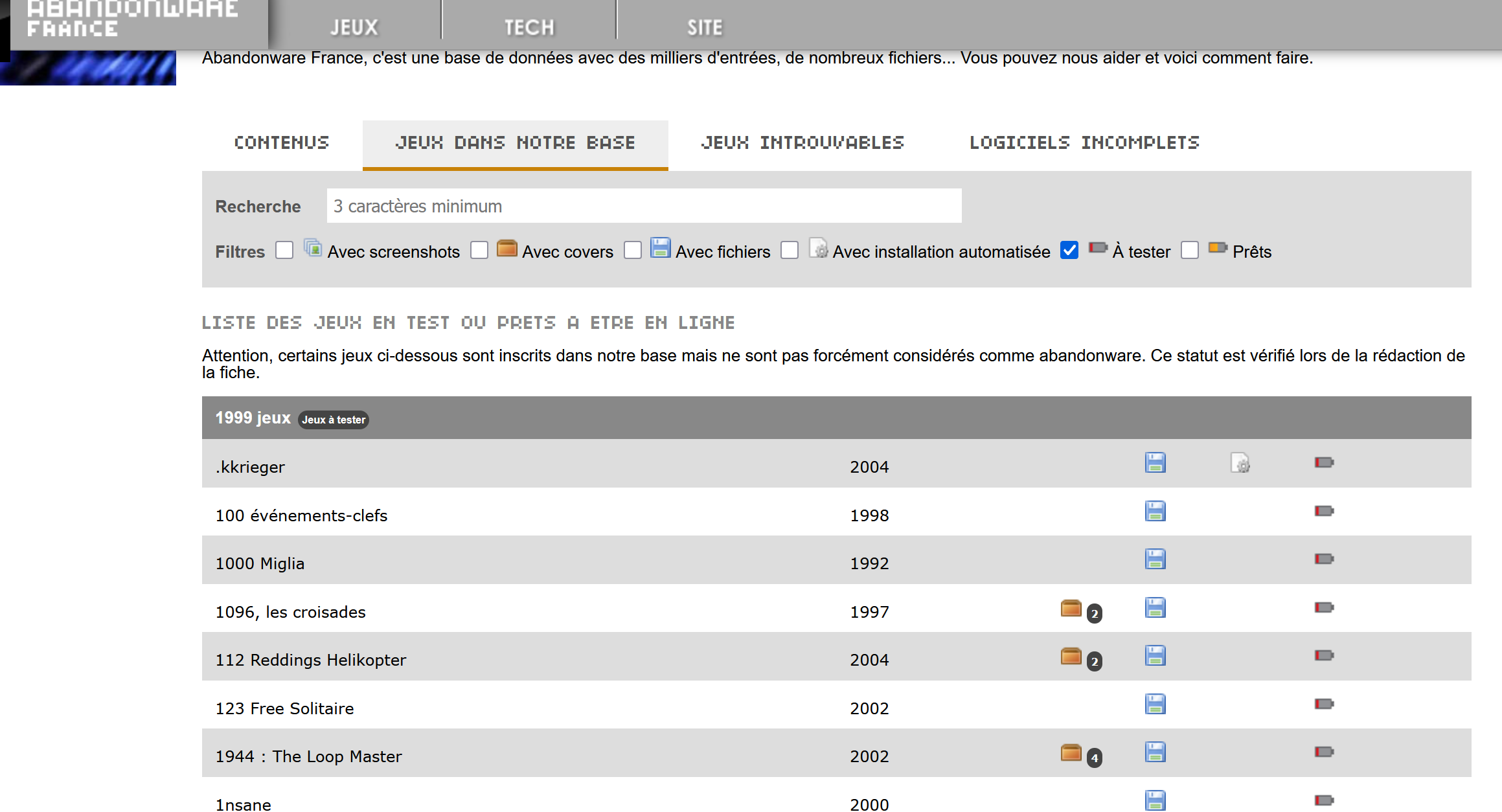The width and height of the screenshot is (1502, 812).
Task: Click the to-test status icon for 100 événements-clefs
Action: pos(1324,511)
